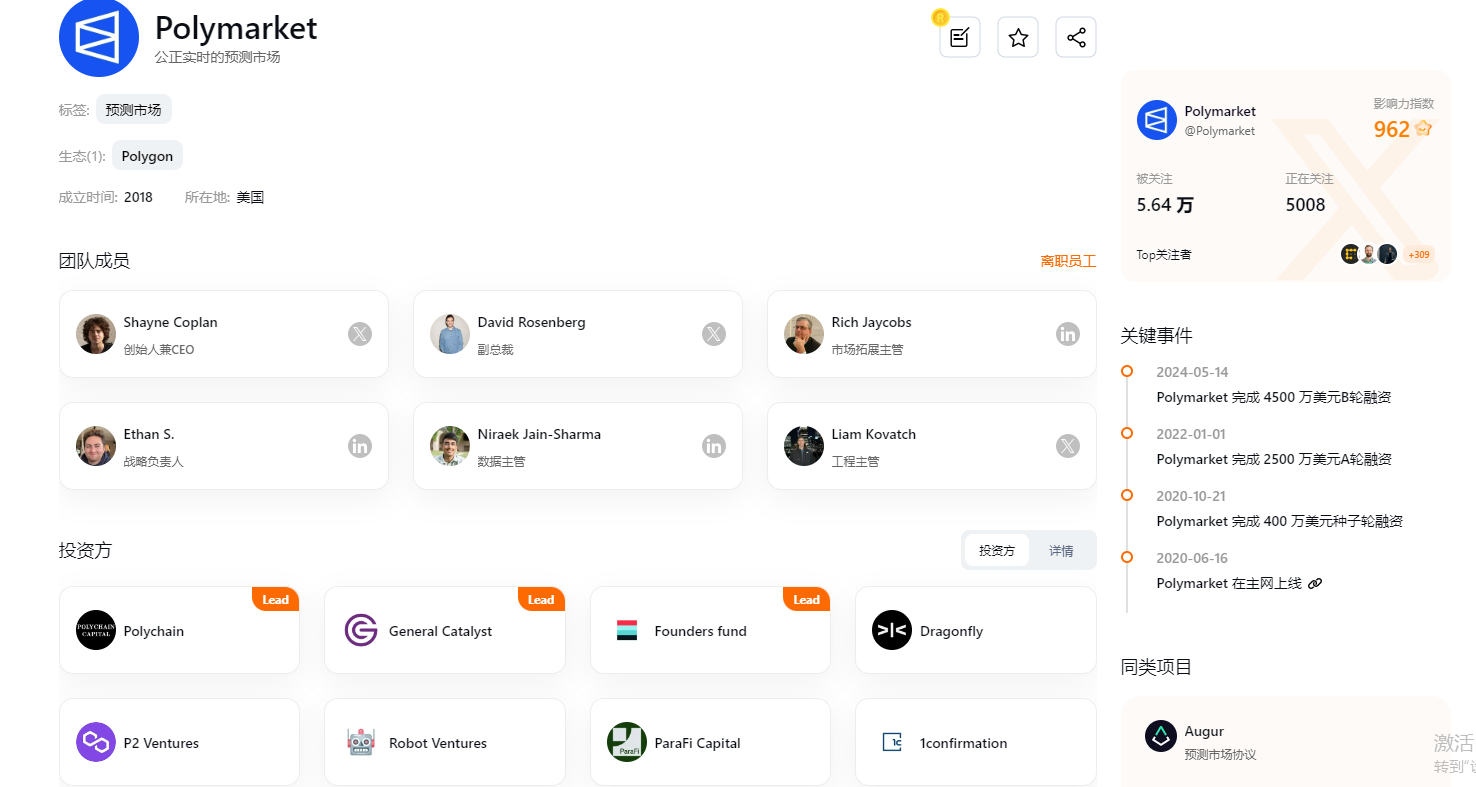Image resolution: width=1476 pixels, height=787 pixels.
Task: Click the Polychain Capital logo
Action: (96, 630)
